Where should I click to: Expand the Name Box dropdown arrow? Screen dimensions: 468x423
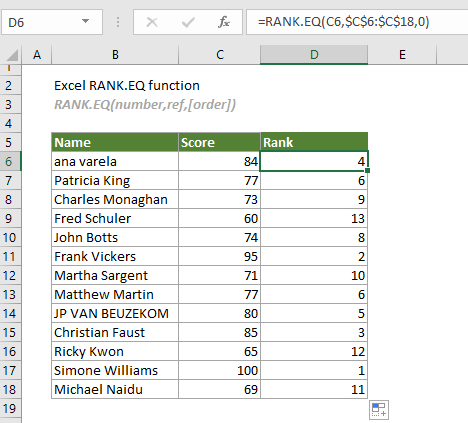click(x=85, y=22)
